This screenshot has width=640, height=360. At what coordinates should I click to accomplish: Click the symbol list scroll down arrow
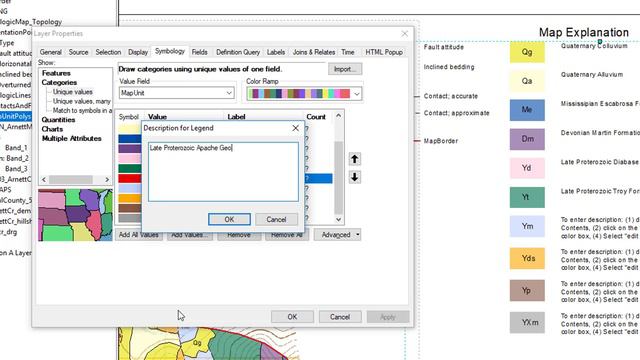point(338,219)
